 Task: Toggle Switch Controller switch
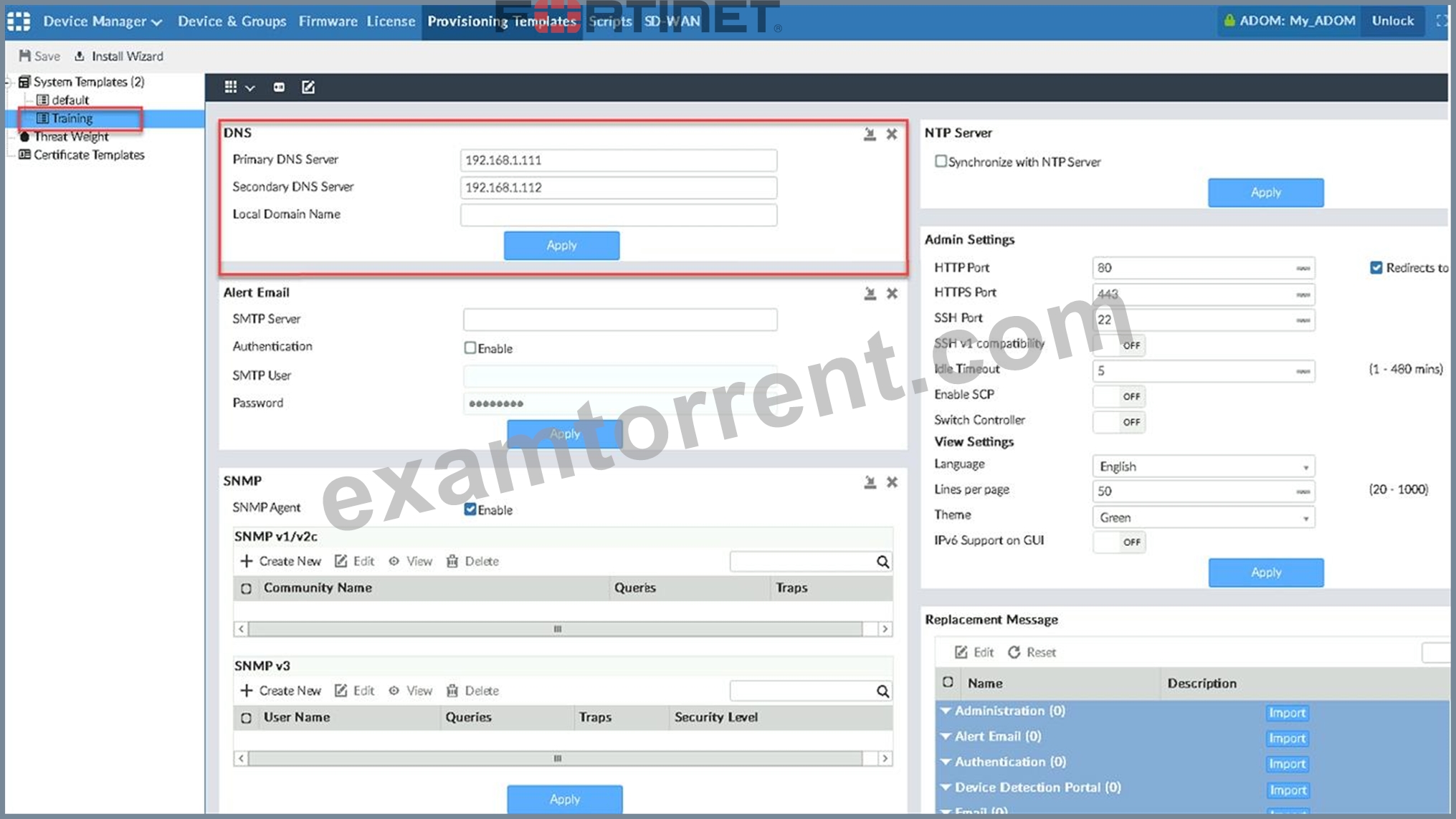coord(1119,422)
